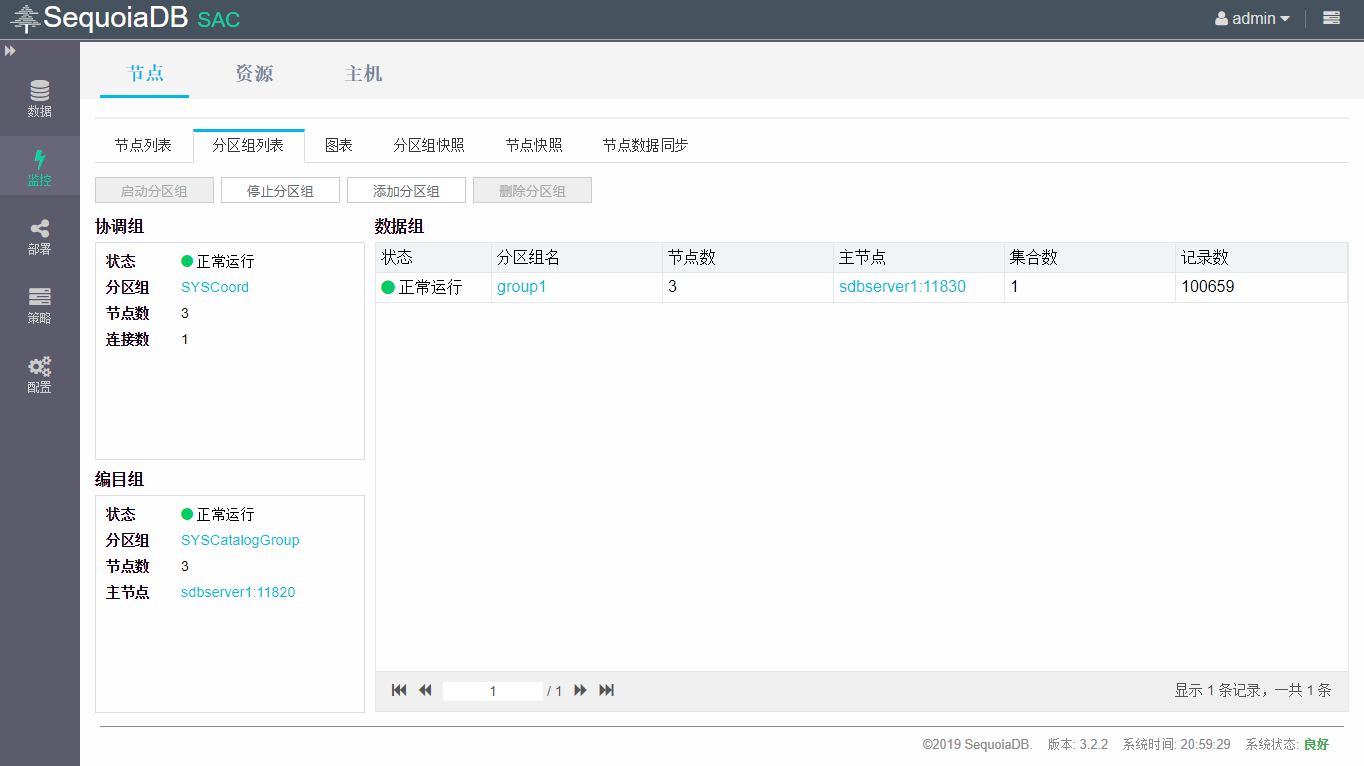1364x766 pixels.
Task: Go to the last page of table
Action: pyautogui.click(x=606, y=690)
